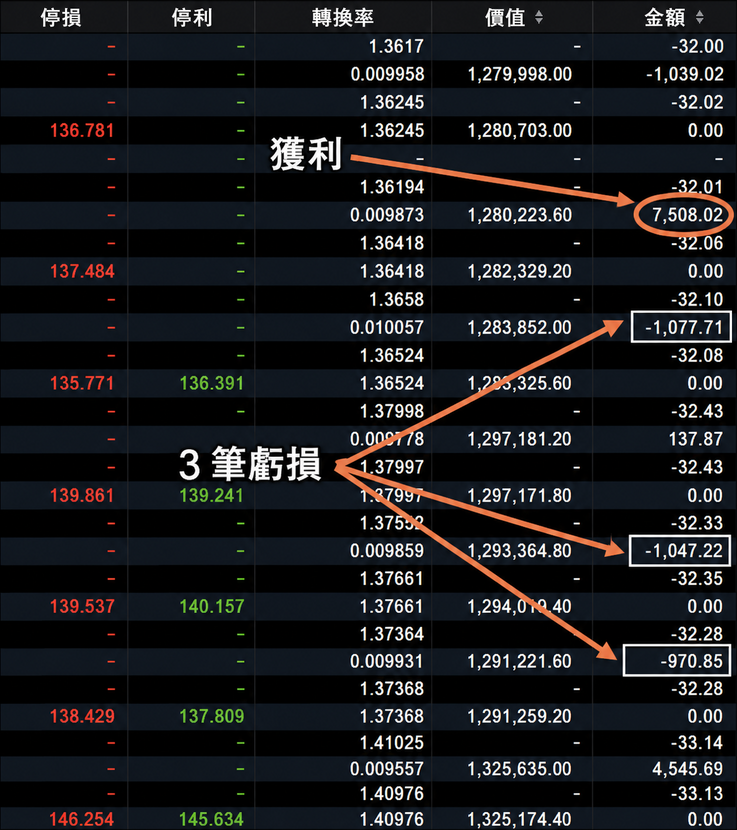Select amount cell -32.06
Viewport: 737px width, 830px height.
[697, 243]
